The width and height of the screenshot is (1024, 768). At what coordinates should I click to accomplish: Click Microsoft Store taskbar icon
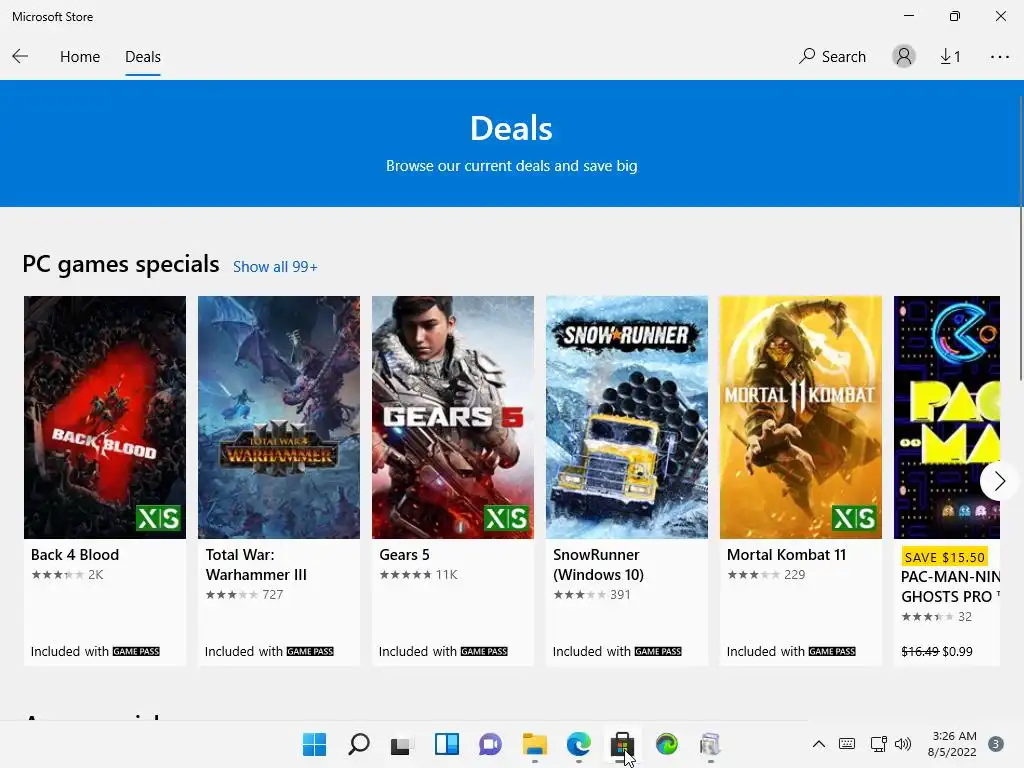point(622,744)
